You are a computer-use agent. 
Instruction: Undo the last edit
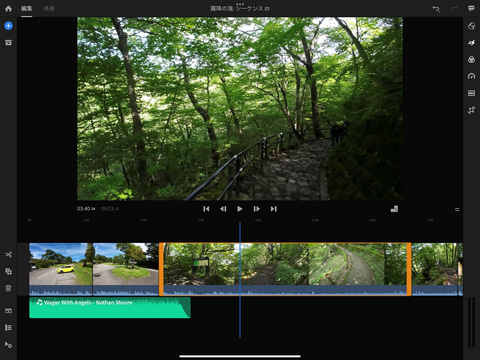(x=436, y=9)
